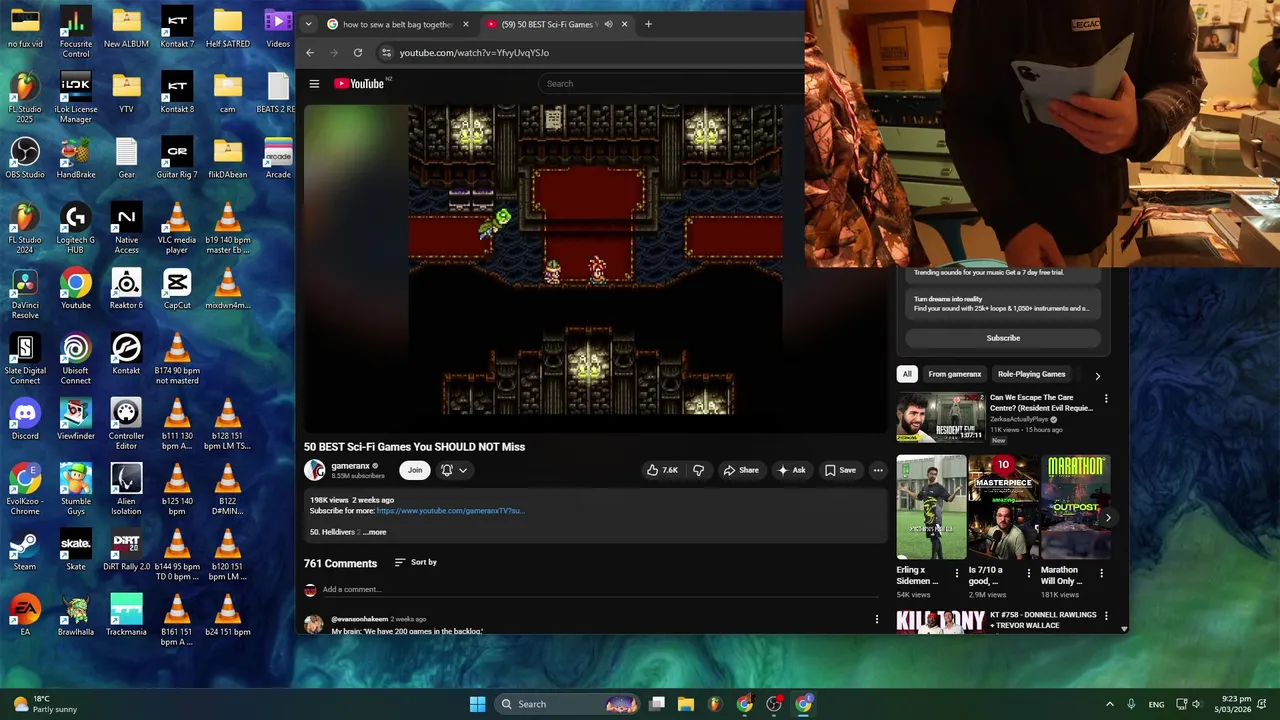
Task: Open the 'Is 7/10 a good' Masterpiece short
Action: coord(1003,508)
